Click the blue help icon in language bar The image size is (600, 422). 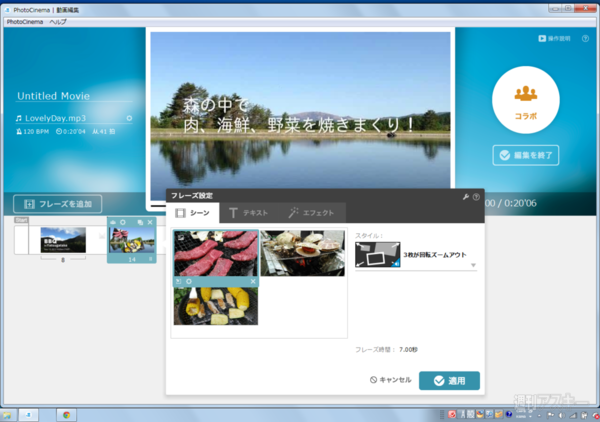(x=509, y=414)
